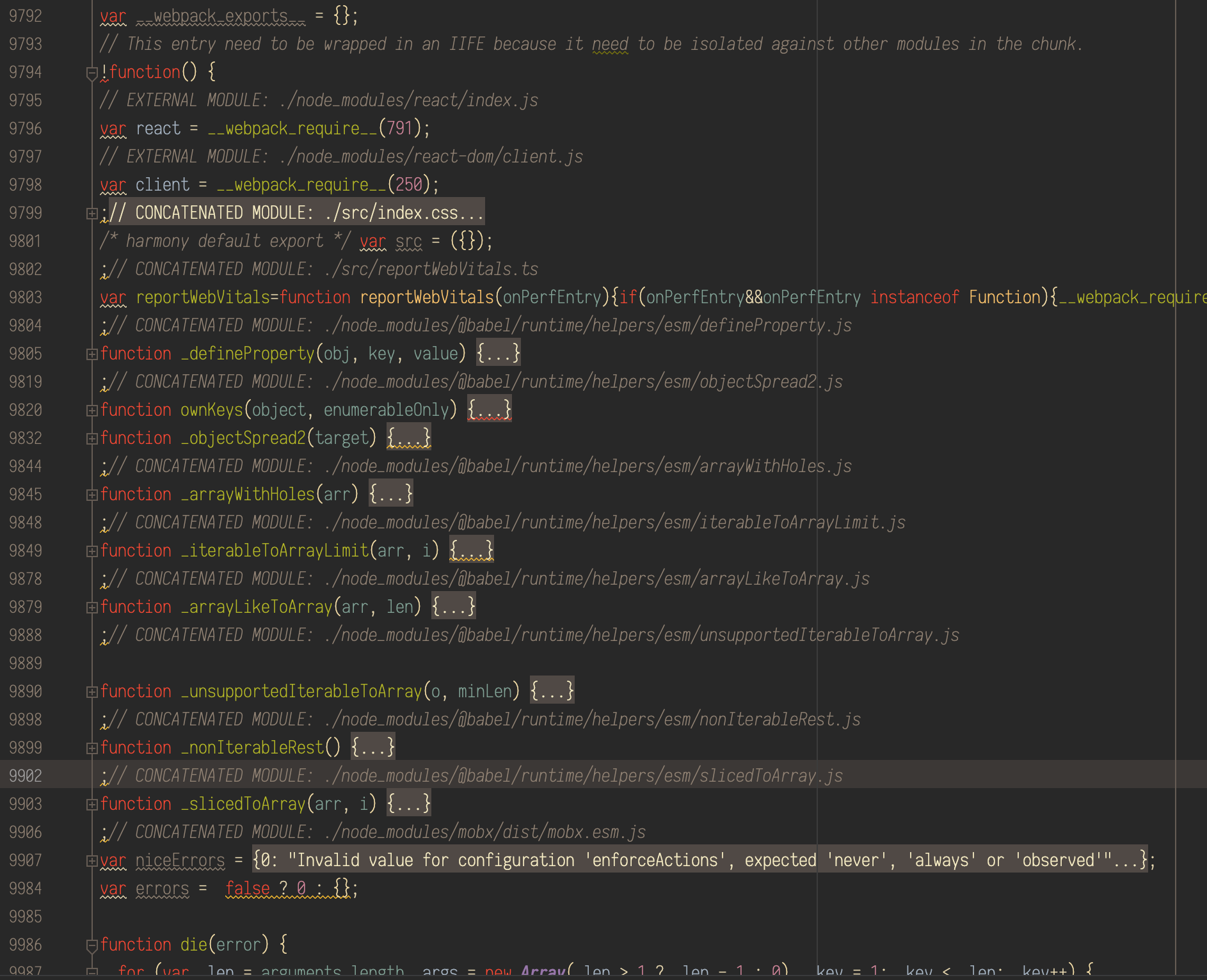This screenshot has width=1207, height=980.
Task: Click line number 9984 in the gutter
Action: tap(26, 889)
